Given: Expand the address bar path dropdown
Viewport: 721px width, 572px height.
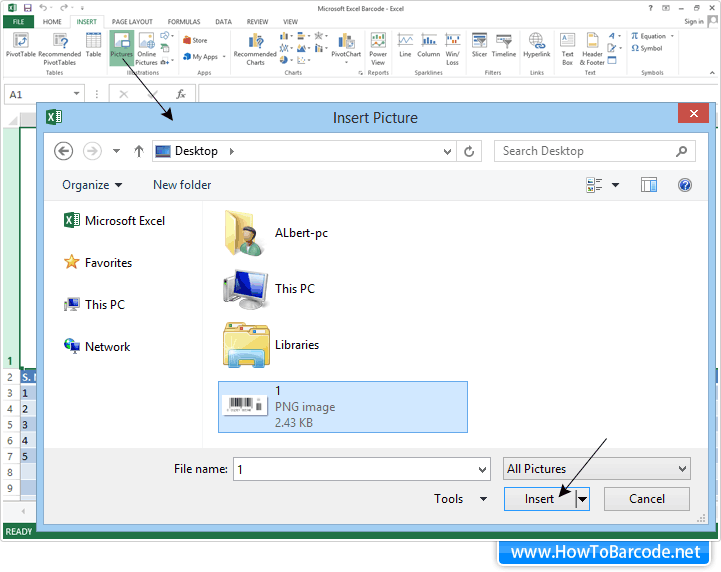Looking at the screenshot, I should [446, 151].
